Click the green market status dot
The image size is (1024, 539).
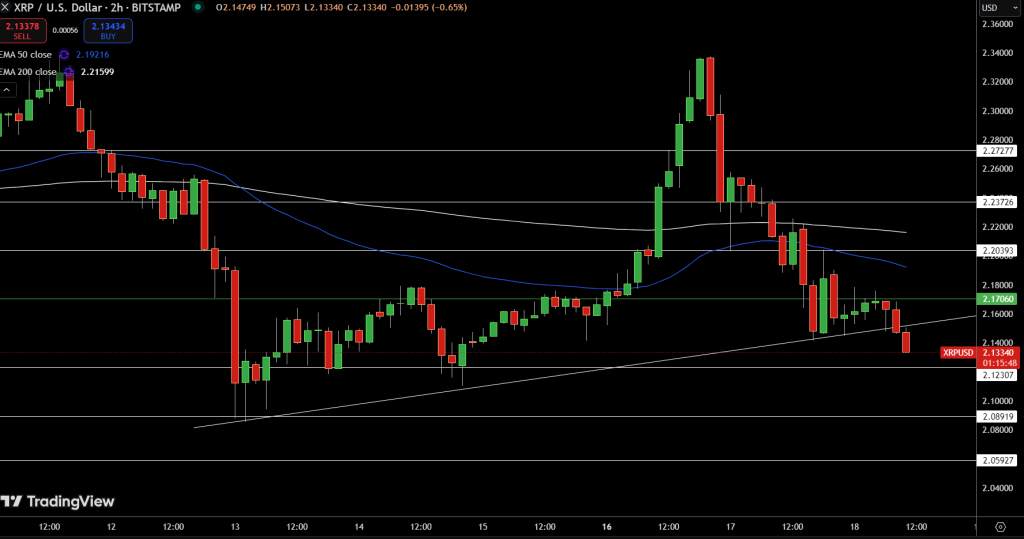[x=197, y=7]
